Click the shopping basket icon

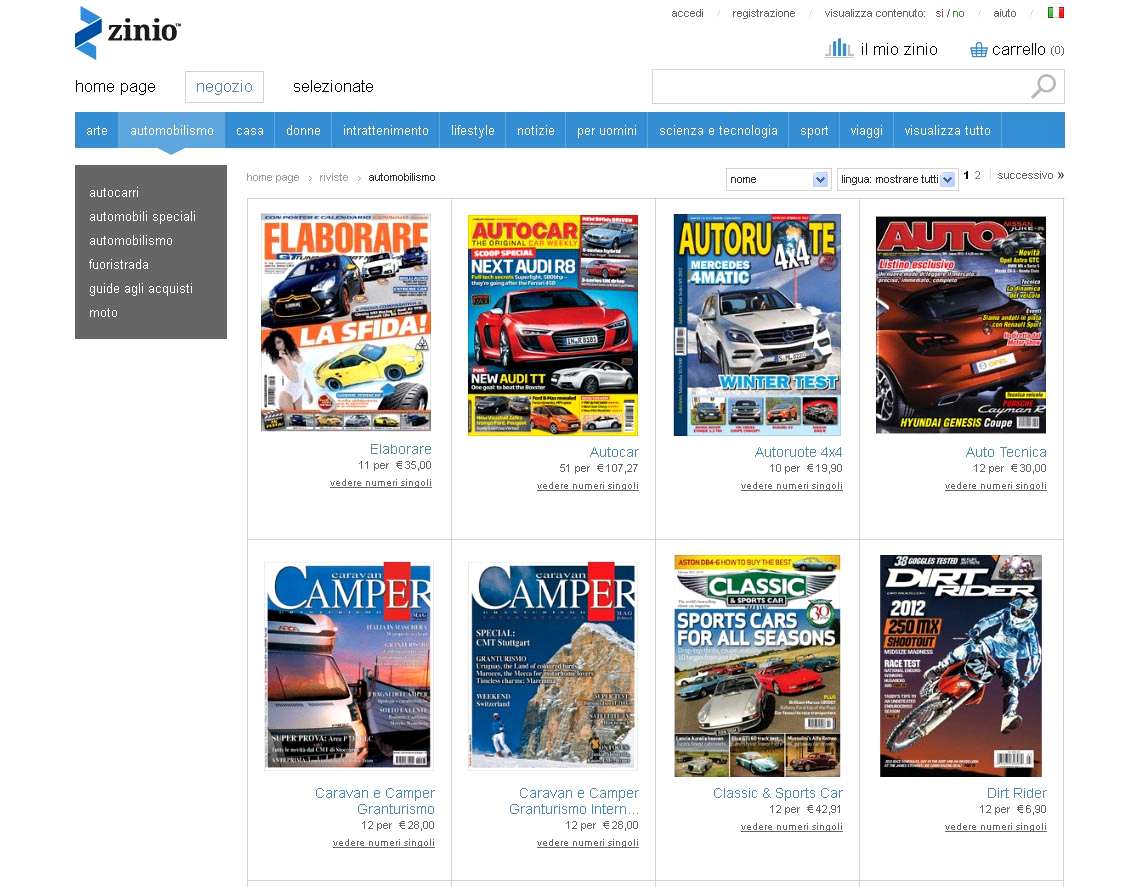[x=978, y=49]
